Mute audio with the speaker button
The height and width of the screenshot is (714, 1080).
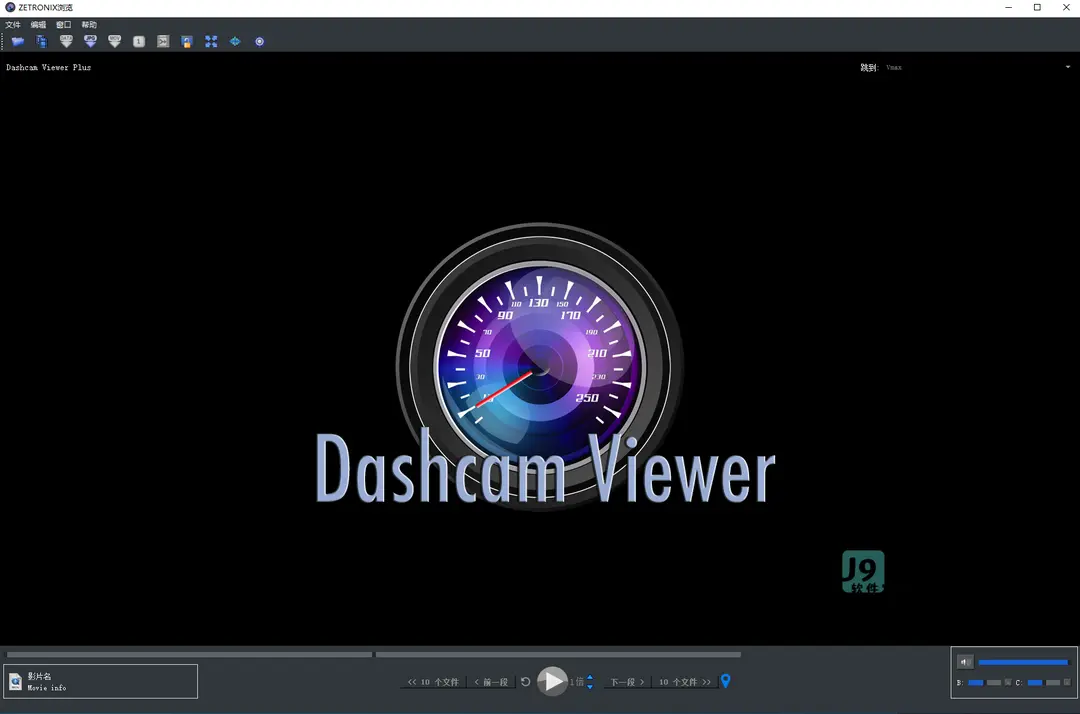[965, 662]
